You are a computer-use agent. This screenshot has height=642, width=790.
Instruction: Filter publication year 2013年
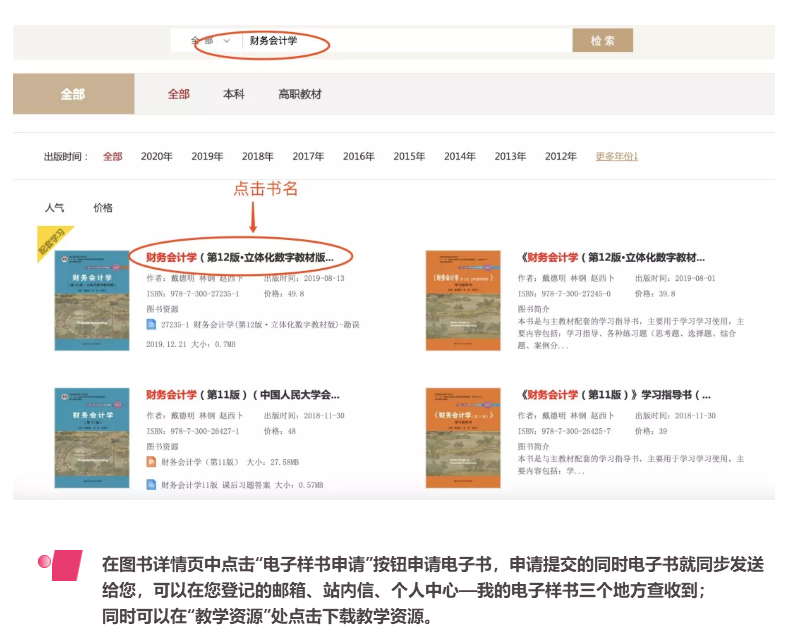510,156
